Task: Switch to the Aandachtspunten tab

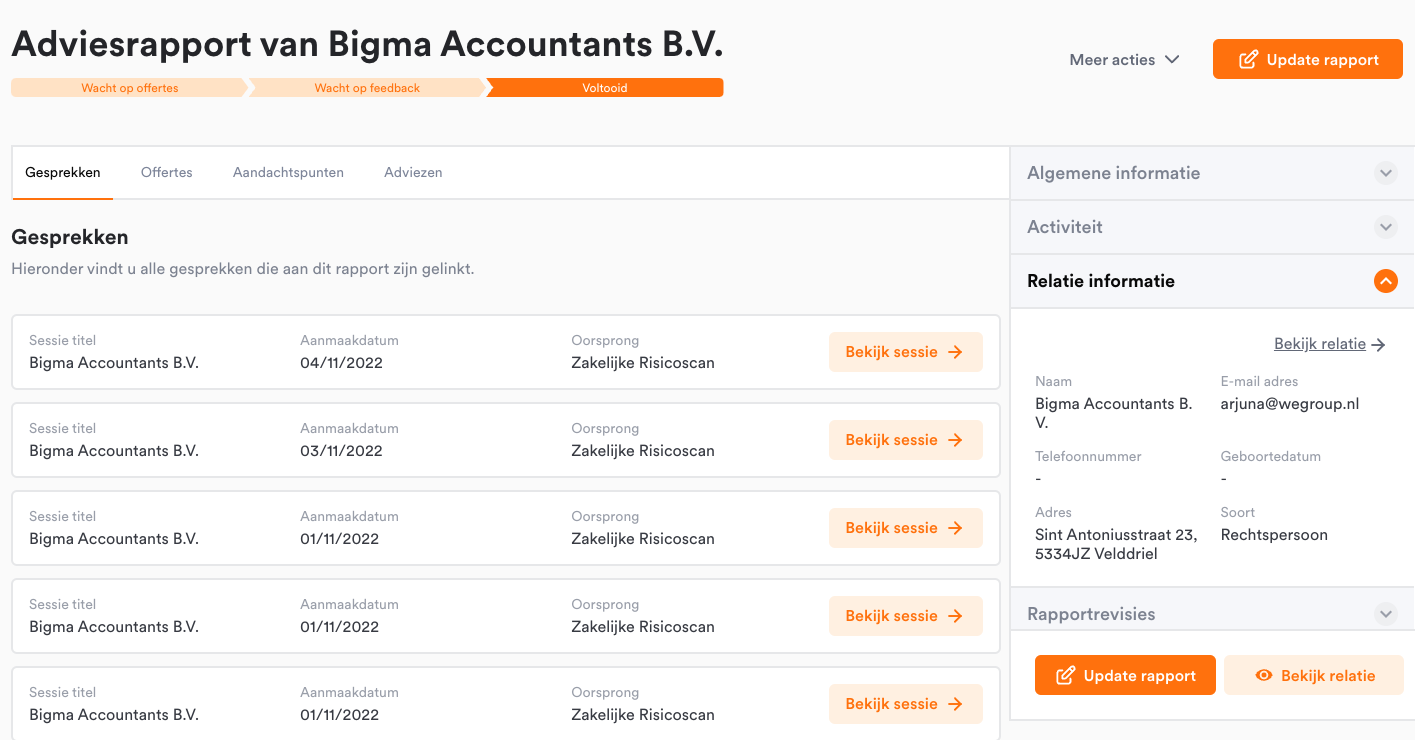Action: tap(288, 173)
